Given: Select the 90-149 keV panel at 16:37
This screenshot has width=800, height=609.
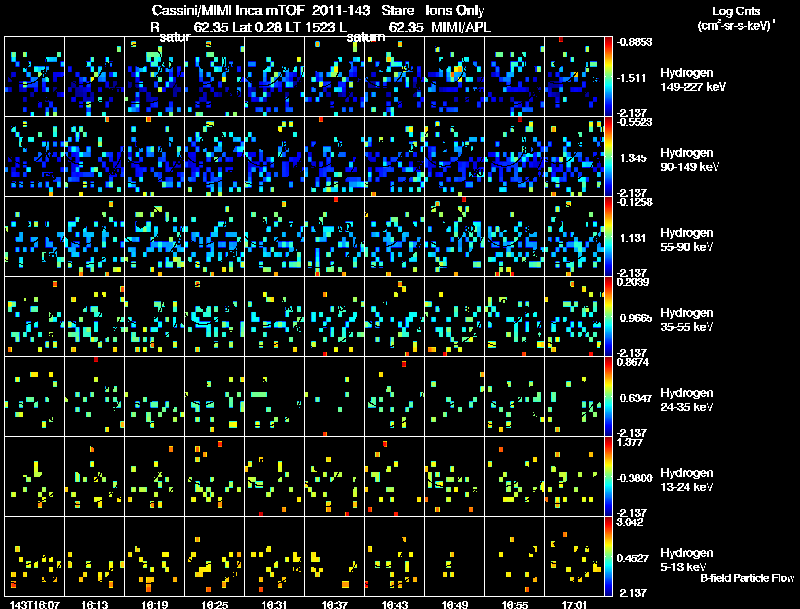Looking at the screenshot, I should 334,157.
